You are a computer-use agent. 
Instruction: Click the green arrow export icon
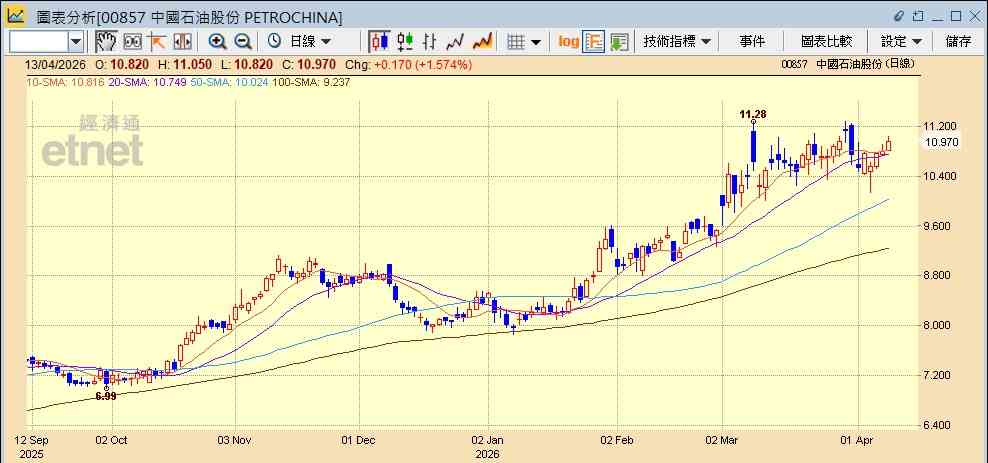(x=619, y=42)
